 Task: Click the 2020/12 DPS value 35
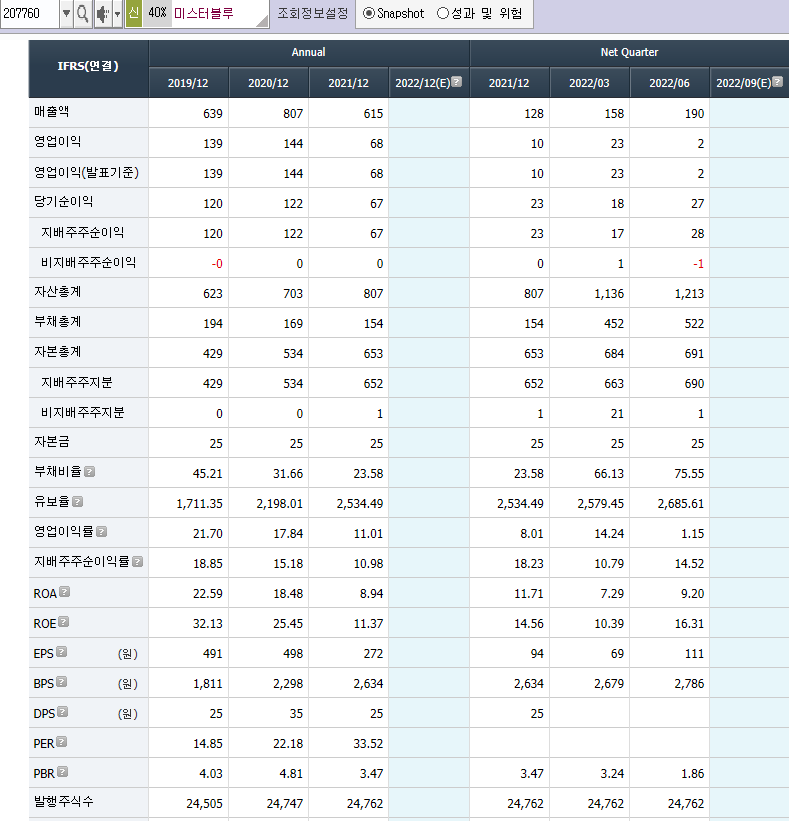(x=296, y=714)
